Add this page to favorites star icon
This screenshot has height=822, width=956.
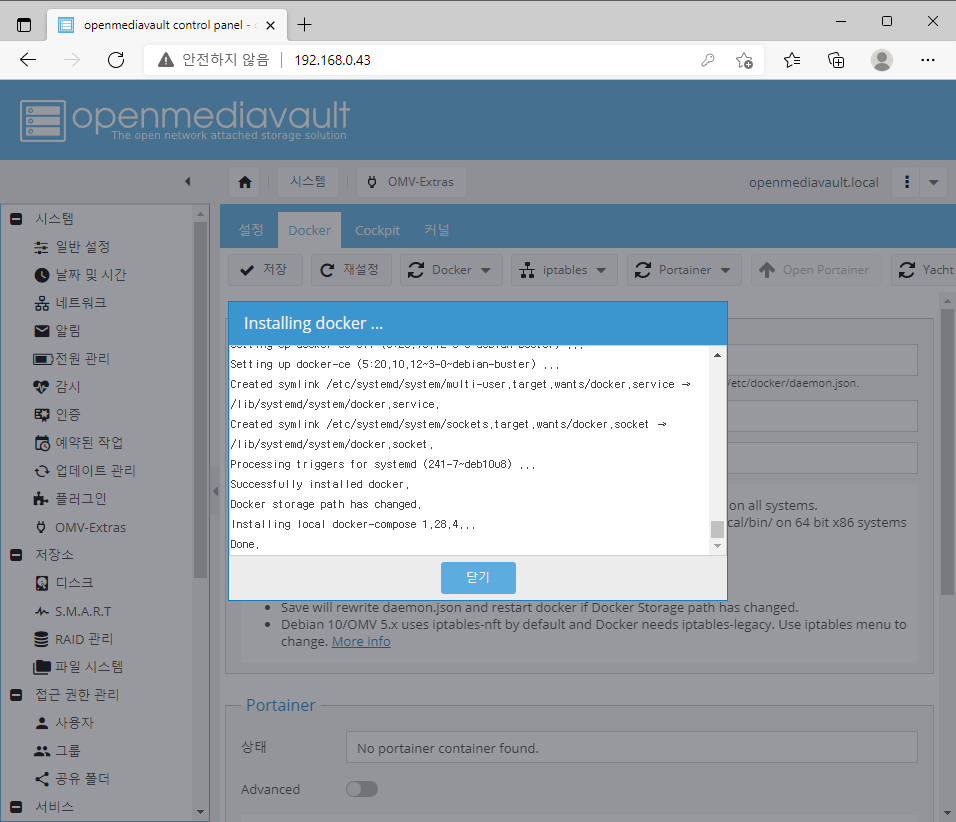pos(744,60)
